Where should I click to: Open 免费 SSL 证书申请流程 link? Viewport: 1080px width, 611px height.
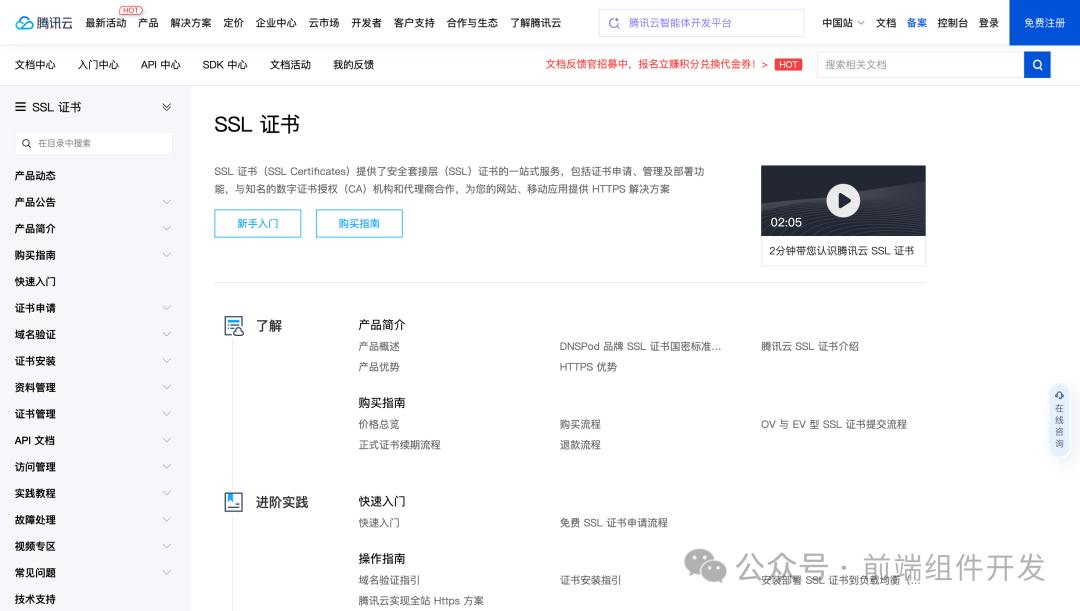pyautogui.click(x=614, y=522)
